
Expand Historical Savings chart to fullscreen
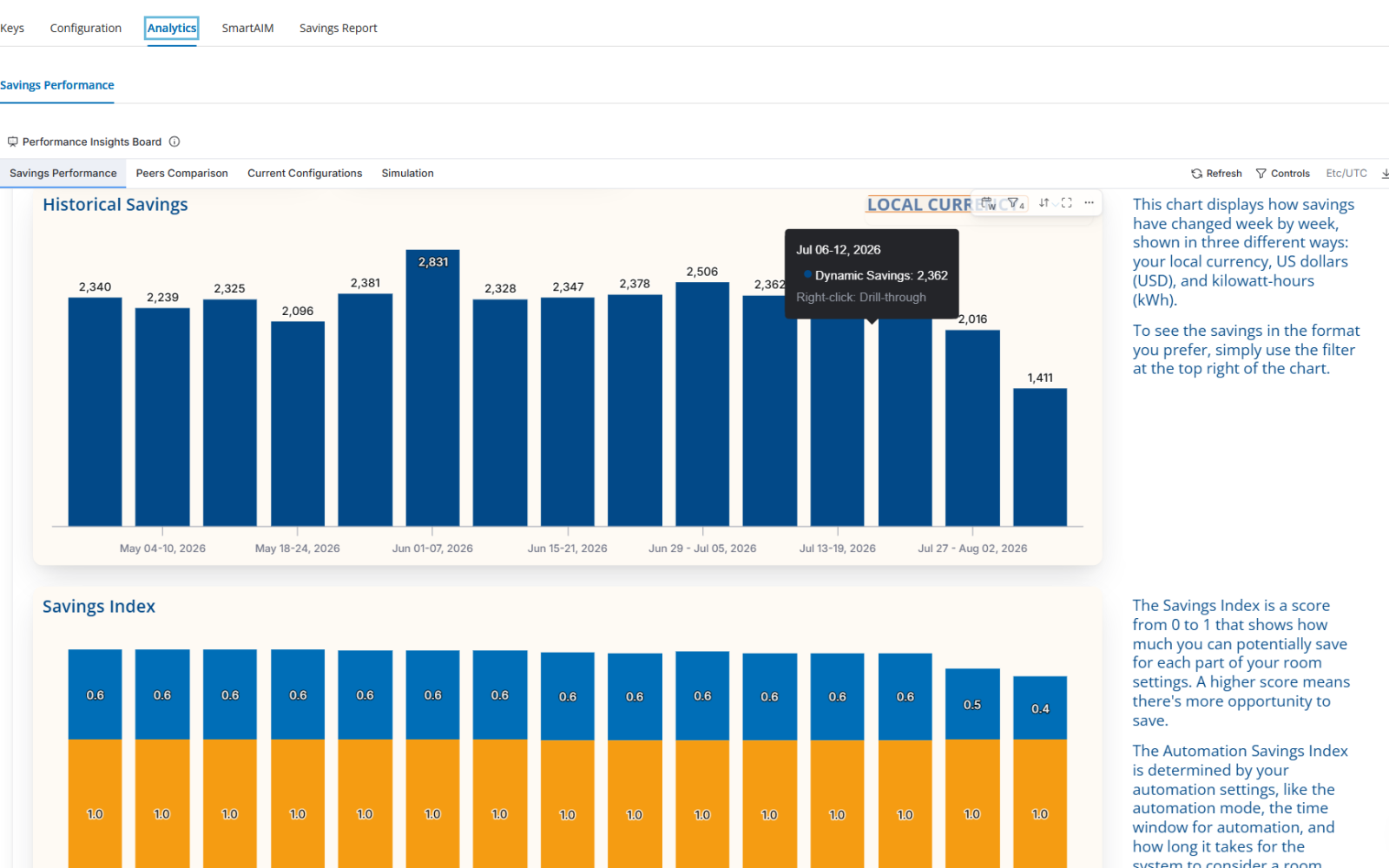pos(1066,202)
